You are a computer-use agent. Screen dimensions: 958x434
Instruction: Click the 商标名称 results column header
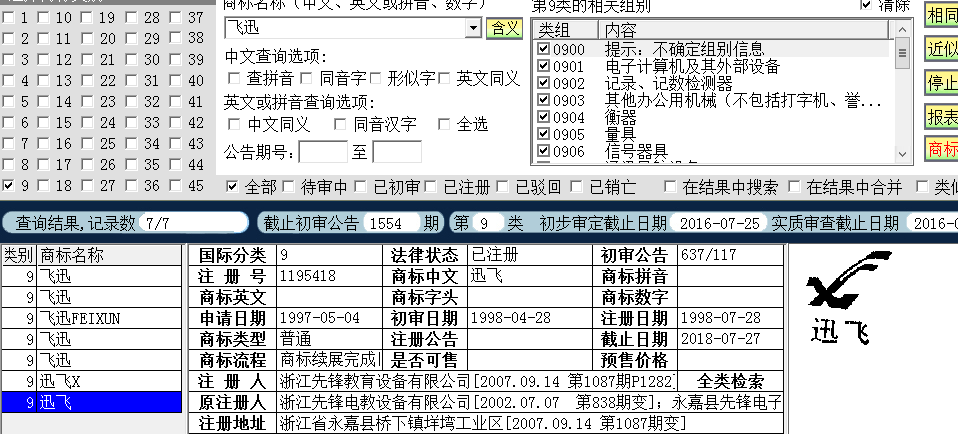110,255
